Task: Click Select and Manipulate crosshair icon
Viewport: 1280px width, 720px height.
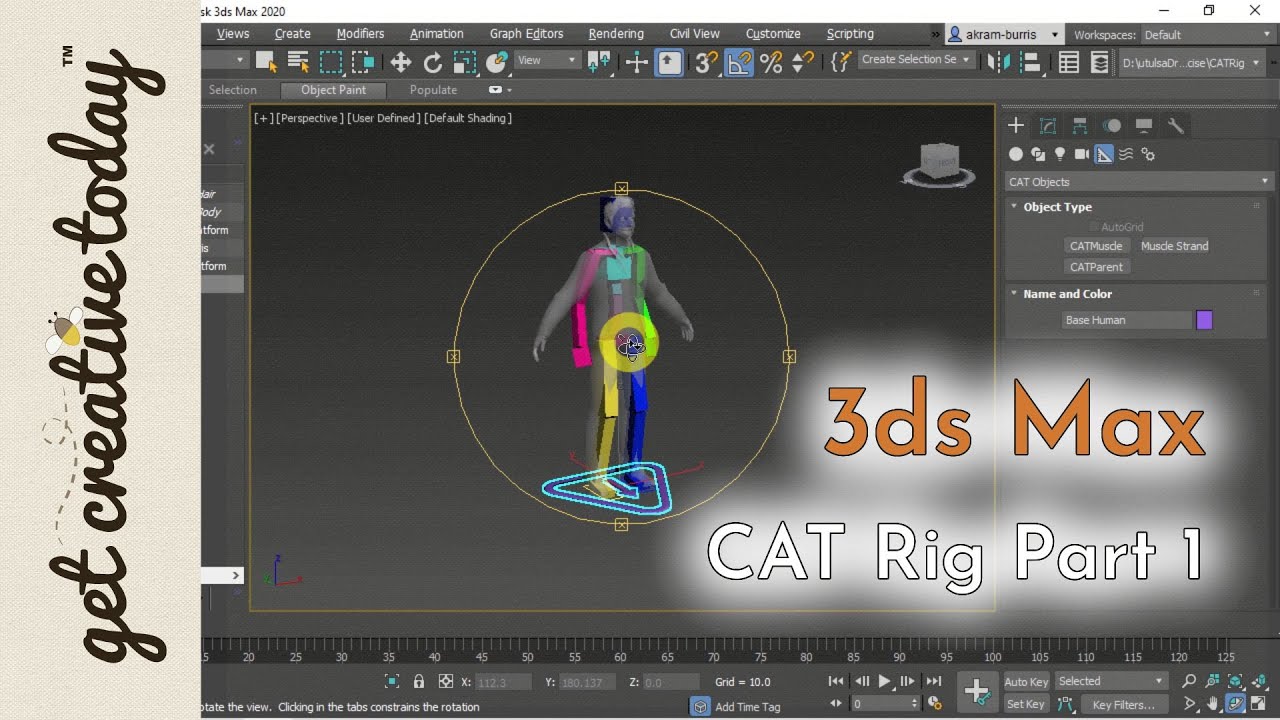Action: (637, 62)
